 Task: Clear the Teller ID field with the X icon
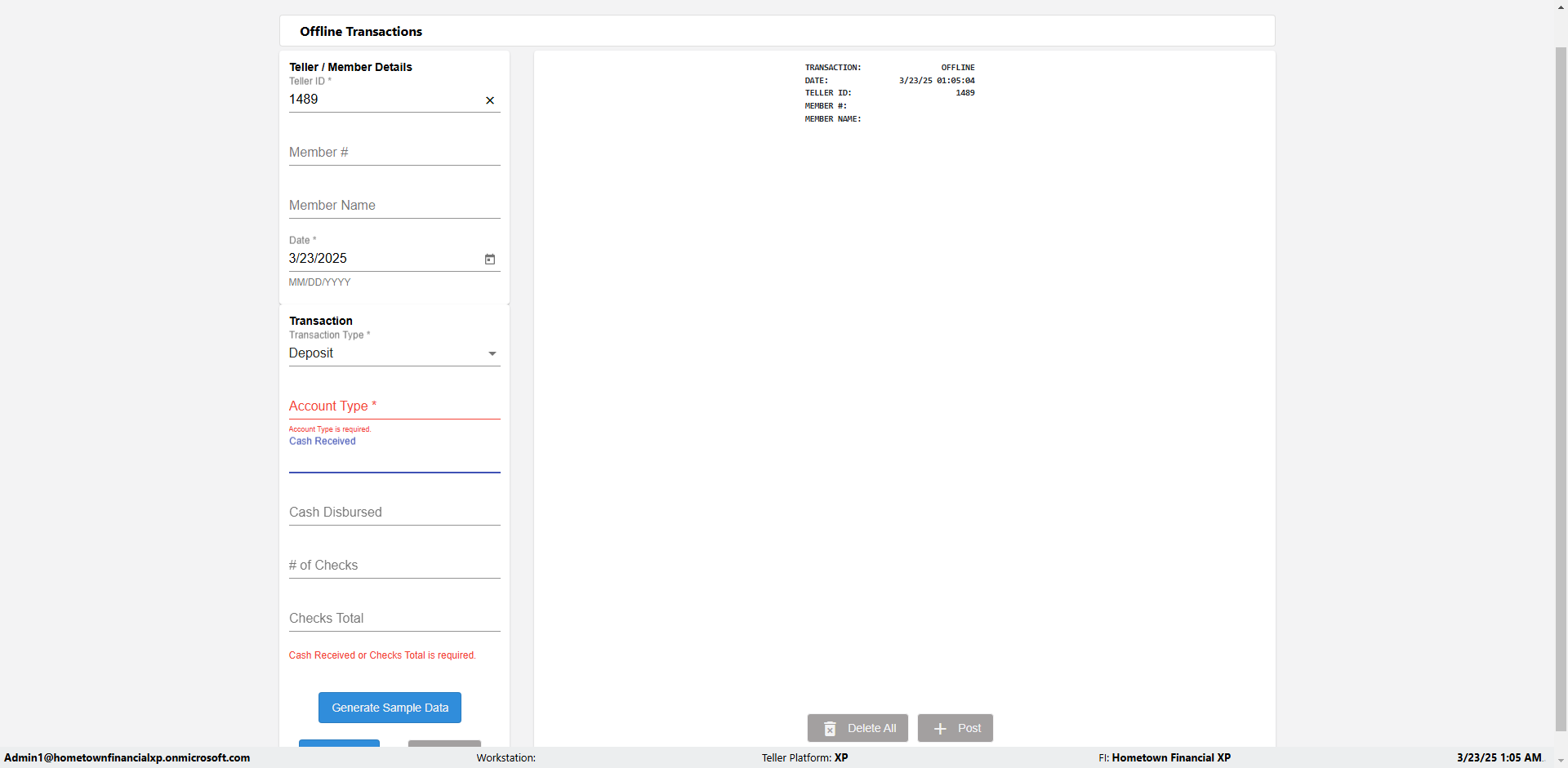(490, 100)
